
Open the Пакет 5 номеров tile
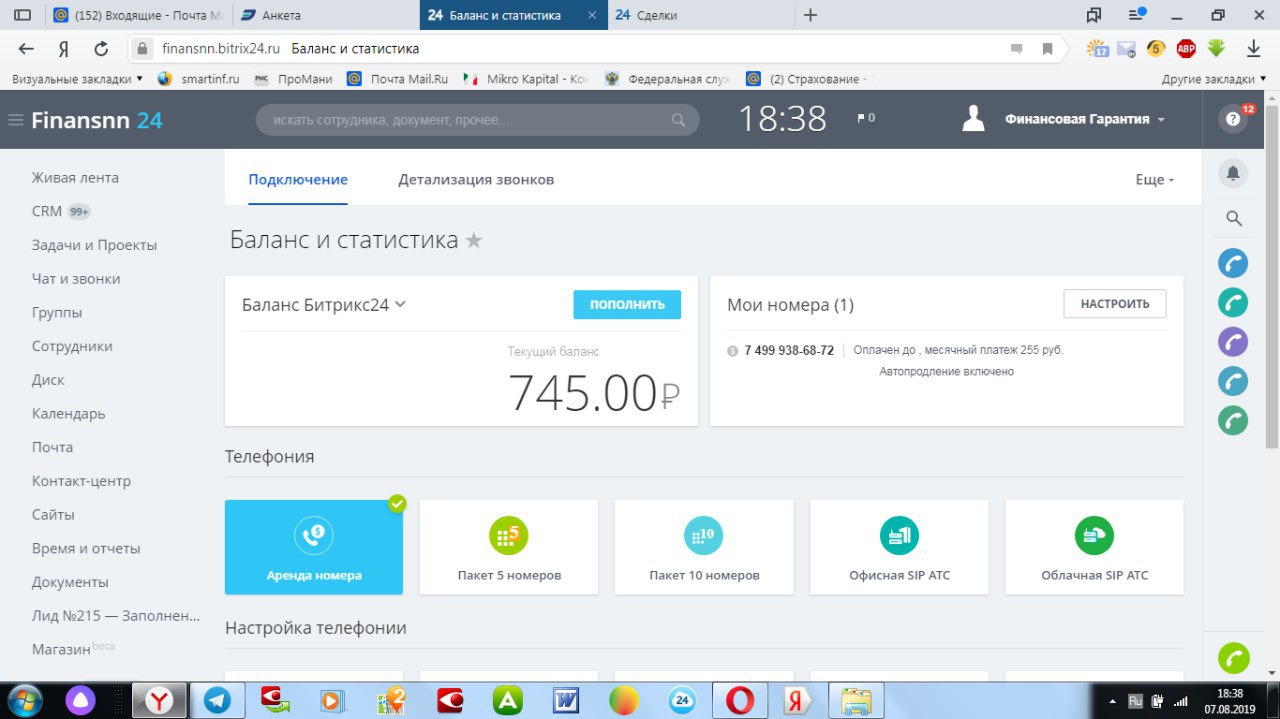point(509,547)
